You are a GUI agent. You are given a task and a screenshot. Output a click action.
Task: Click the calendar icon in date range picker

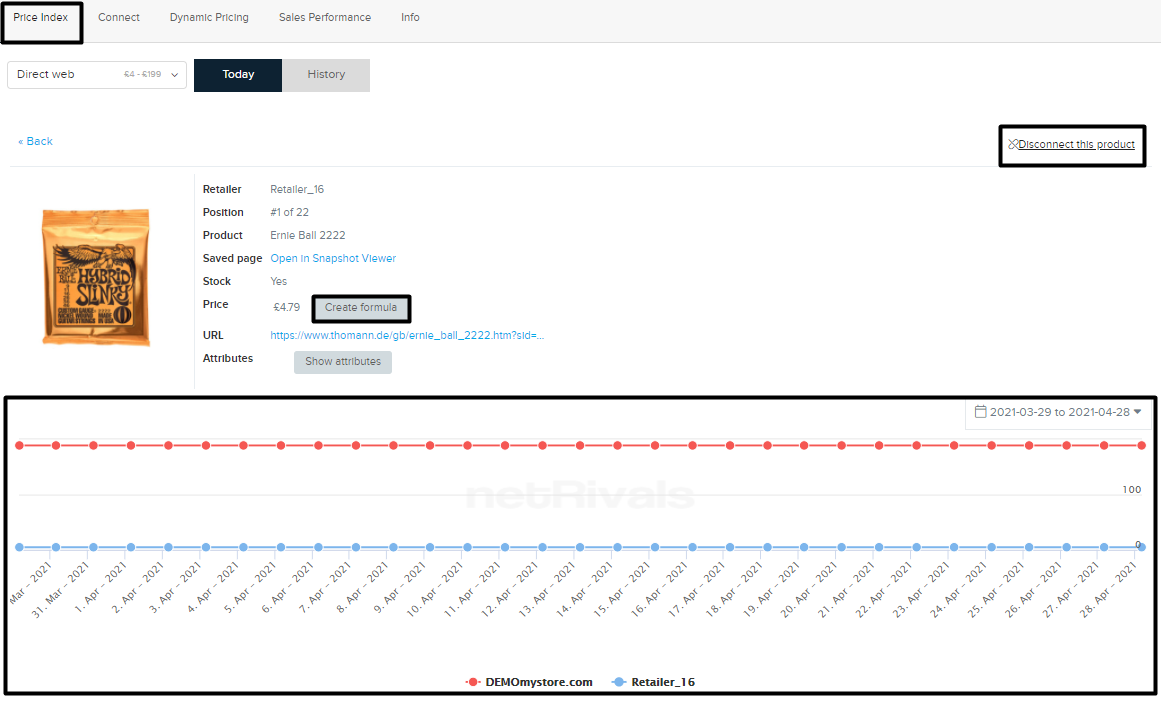pyautogui.click(x=980, y=412)
